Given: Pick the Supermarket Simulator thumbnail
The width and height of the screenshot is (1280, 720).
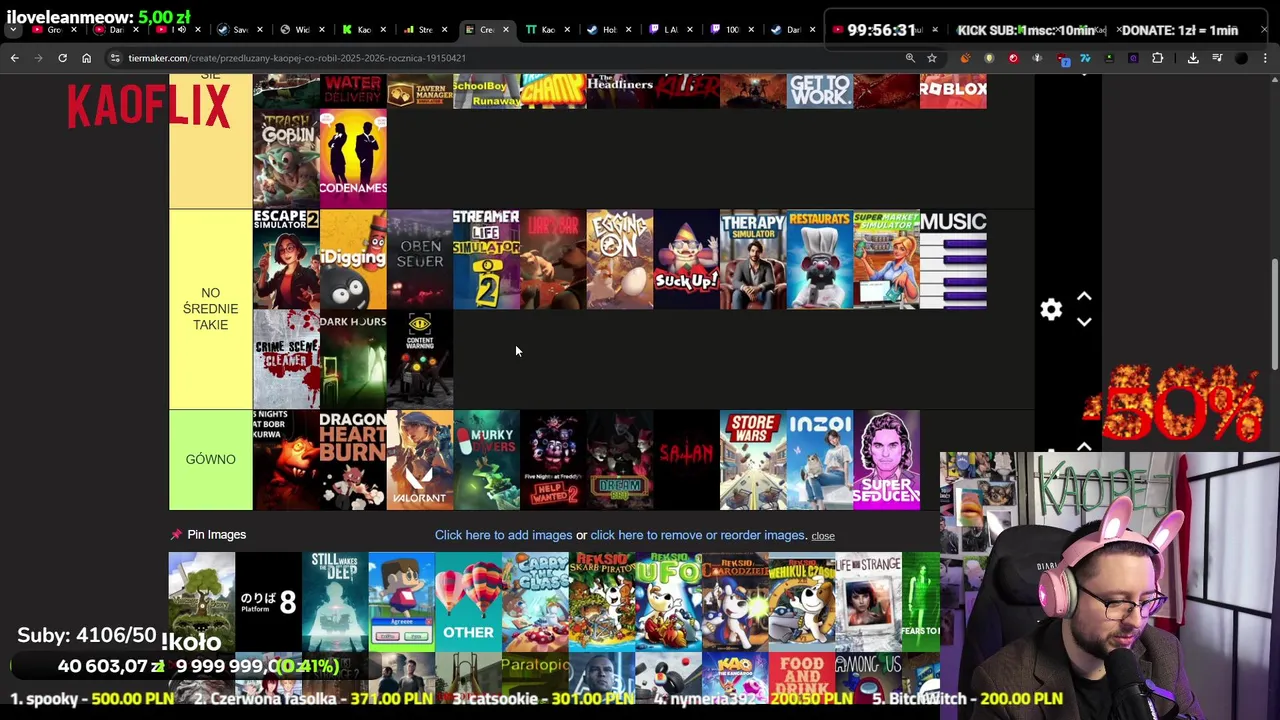Looking at the screenshot, I should coord(886,259).
